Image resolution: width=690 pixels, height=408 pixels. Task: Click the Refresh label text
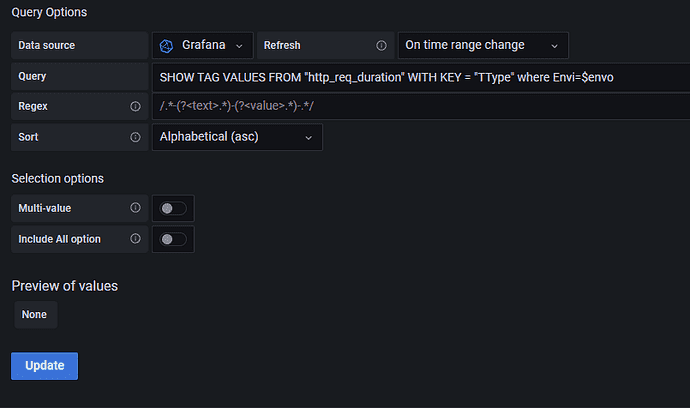pos(282,45)
